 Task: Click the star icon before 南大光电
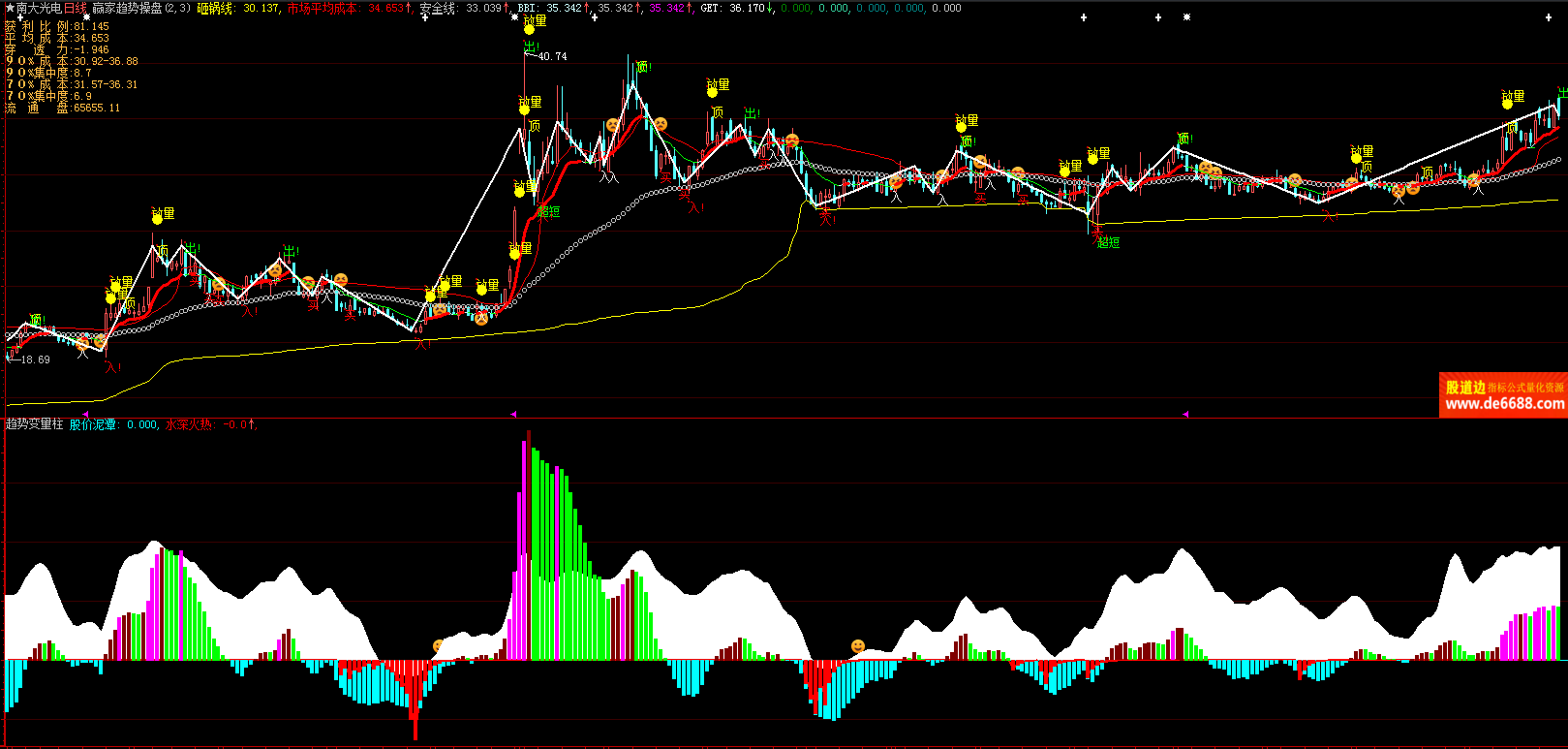(9, 8)
